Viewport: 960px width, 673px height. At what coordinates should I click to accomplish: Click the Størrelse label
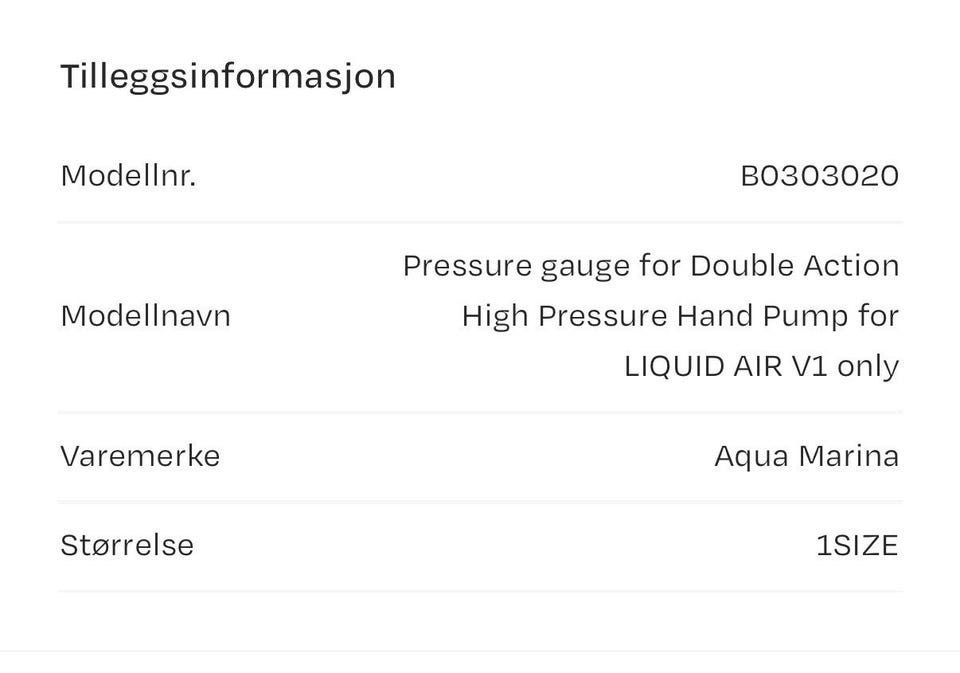pyautogui.click(x=127, y=546)
